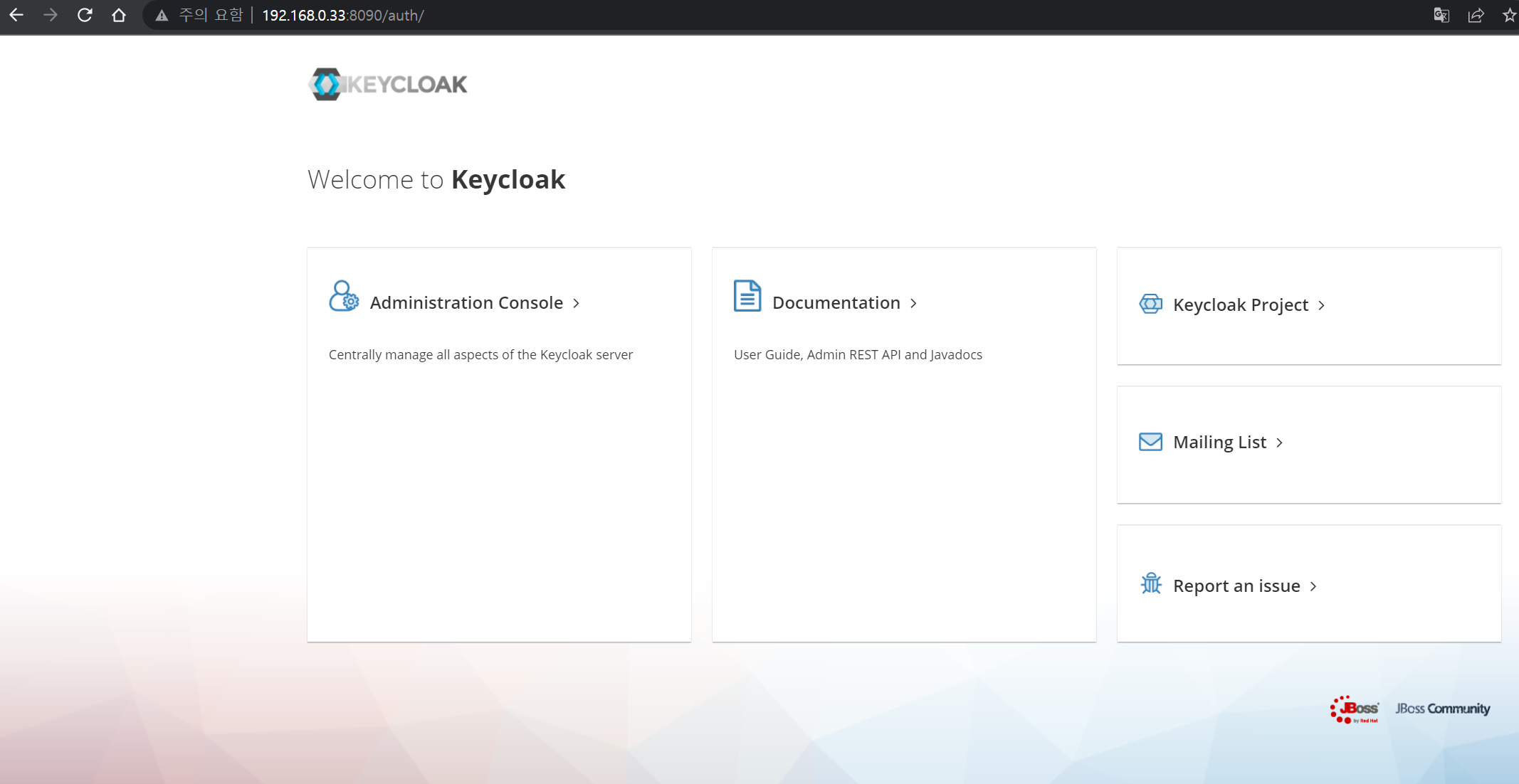Click the Documentation page icon

[x=747, y=296]
